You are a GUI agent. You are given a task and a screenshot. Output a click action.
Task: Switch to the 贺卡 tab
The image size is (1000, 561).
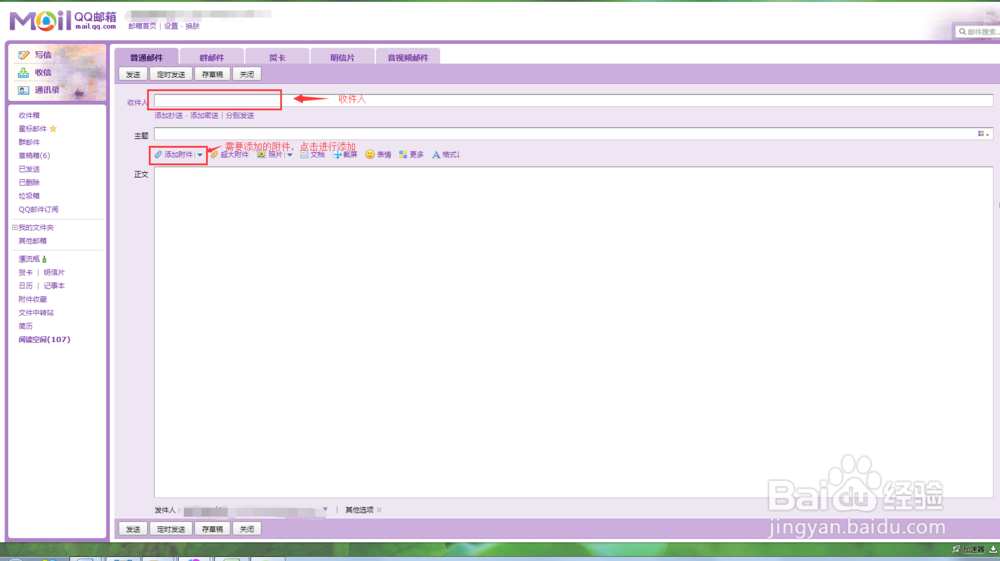tap(277, 57)
